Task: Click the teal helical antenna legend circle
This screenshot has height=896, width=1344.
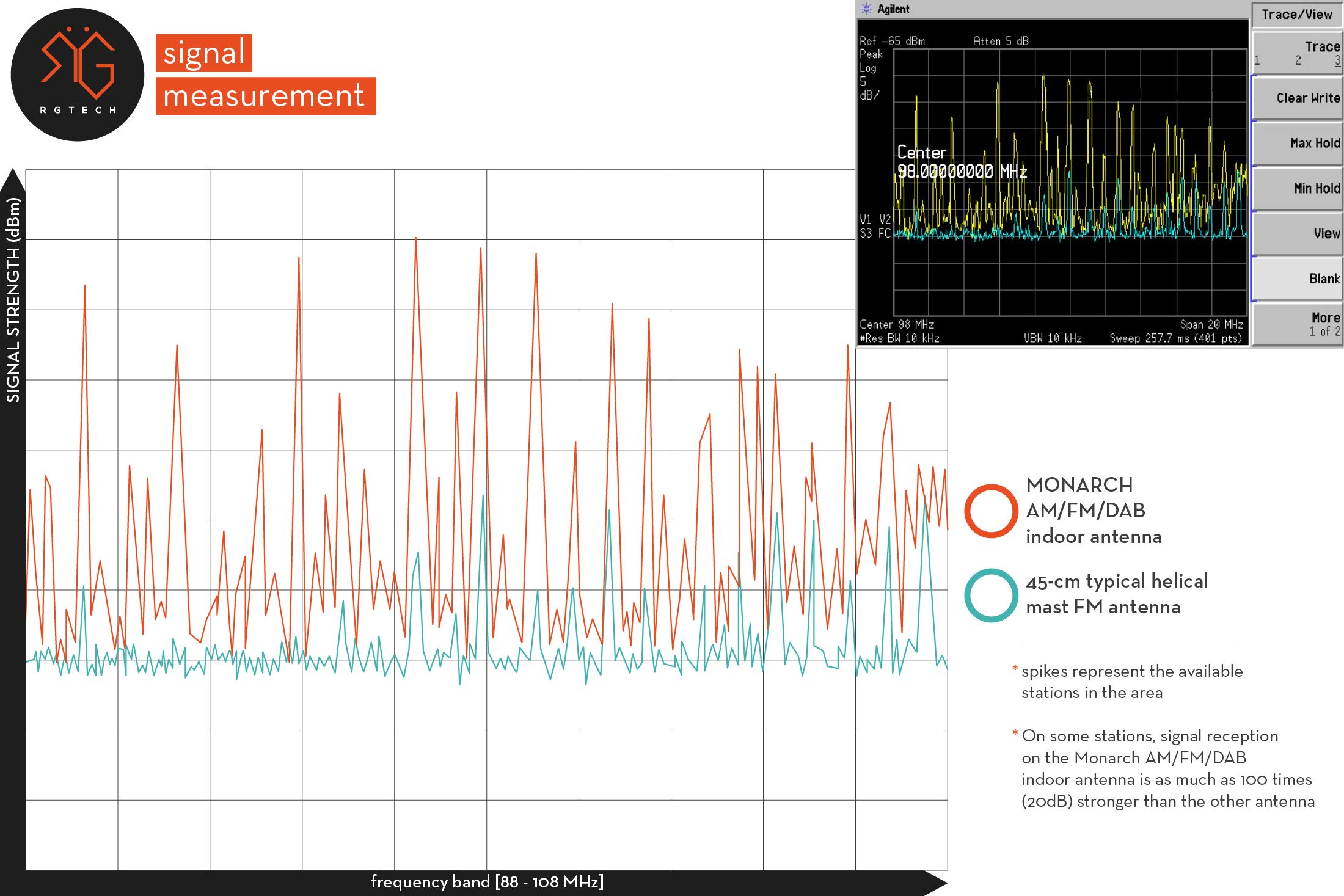Action: 991,595
